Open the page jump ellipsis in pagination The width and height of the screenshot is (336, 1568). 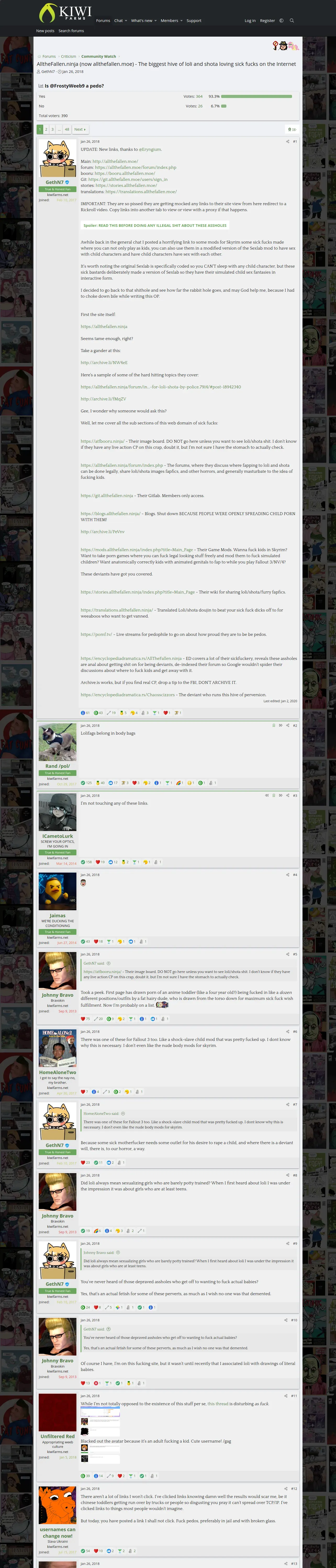click(x=59, y=129)
